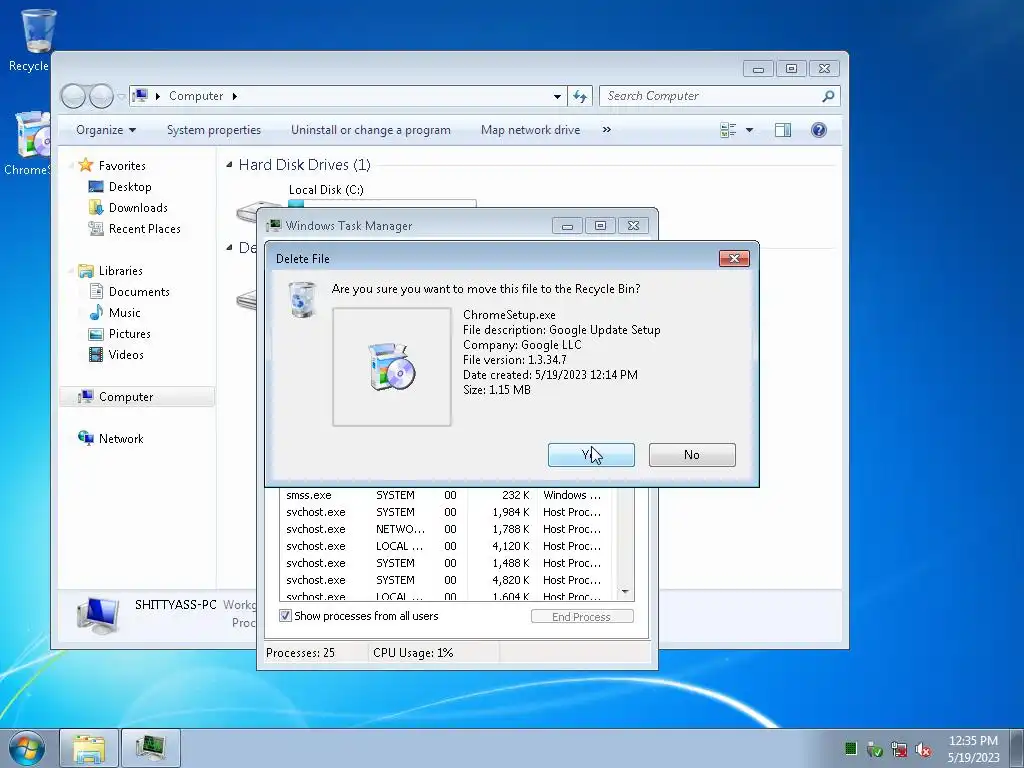Toggle Show processes from all users
Viewport: 1024px width, 768px height.
[285, 616]
